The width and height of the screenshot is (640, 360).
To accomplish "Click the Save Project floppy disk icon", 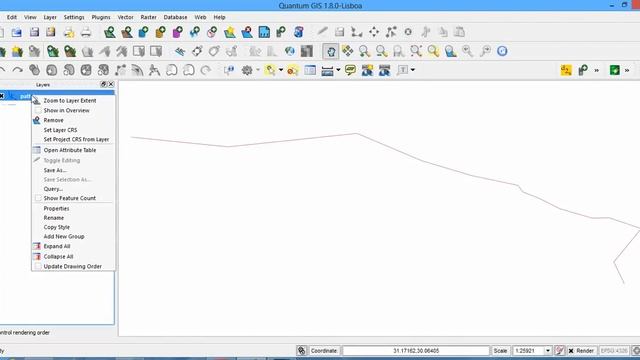I will pos(34,32).
